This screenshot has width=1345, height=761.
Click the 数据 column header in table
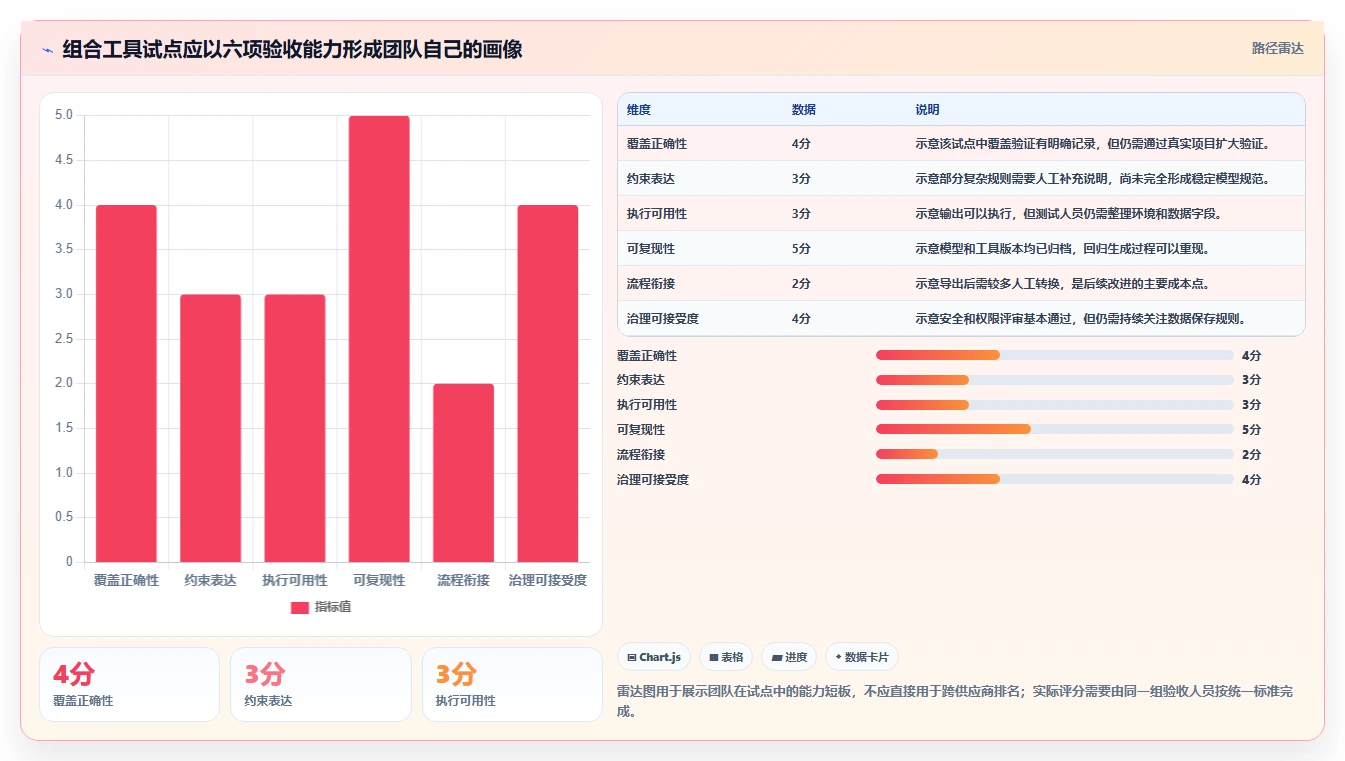point(804,110)
